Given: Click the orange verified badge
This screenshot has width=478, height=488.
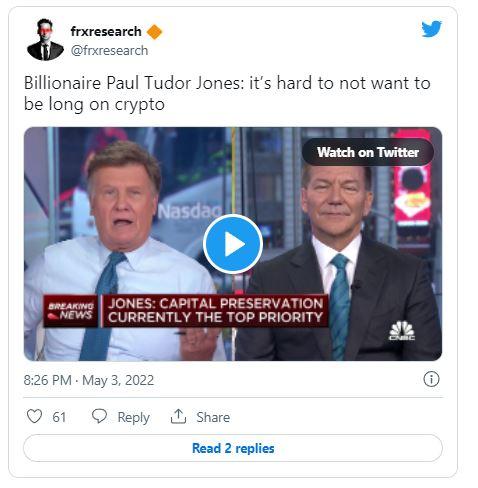Looking at the screenshot, I should tap(154, 32).
